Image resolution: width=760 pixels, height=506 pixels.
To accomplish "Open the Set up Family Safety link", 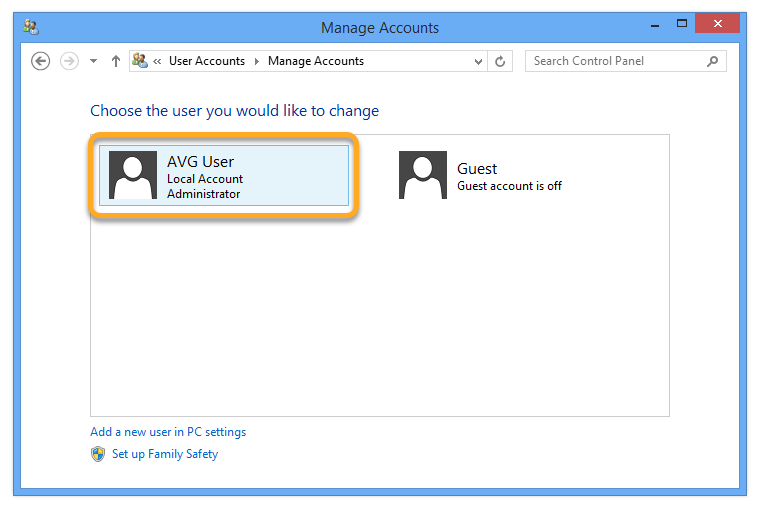I will [164, 454].
